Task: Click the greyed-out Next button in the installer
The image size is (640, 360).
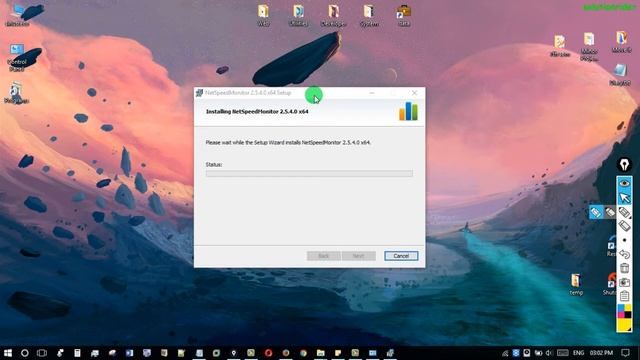Action: 359,256
